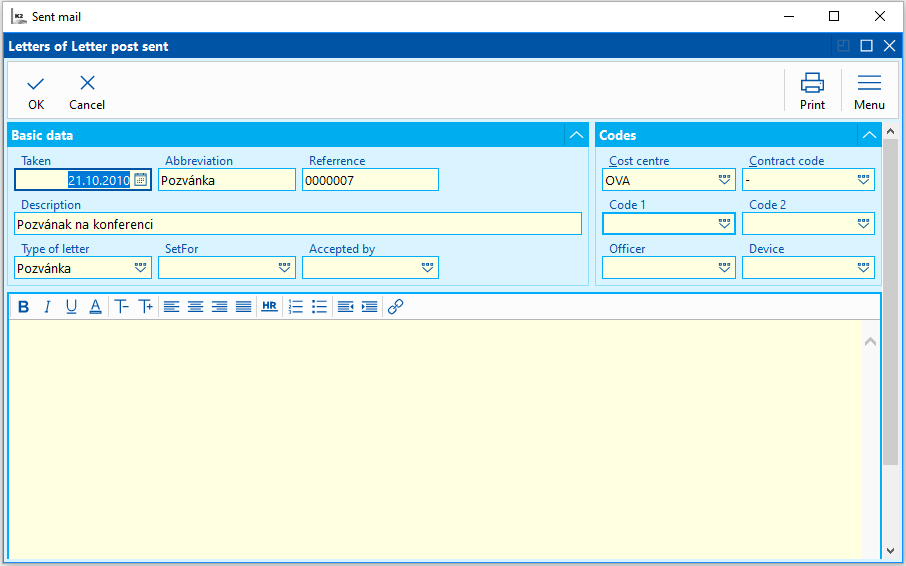The height and width of the screenshot is (566, 906).
Task: Open the hamburger Menu
Action: pos(869,91)
